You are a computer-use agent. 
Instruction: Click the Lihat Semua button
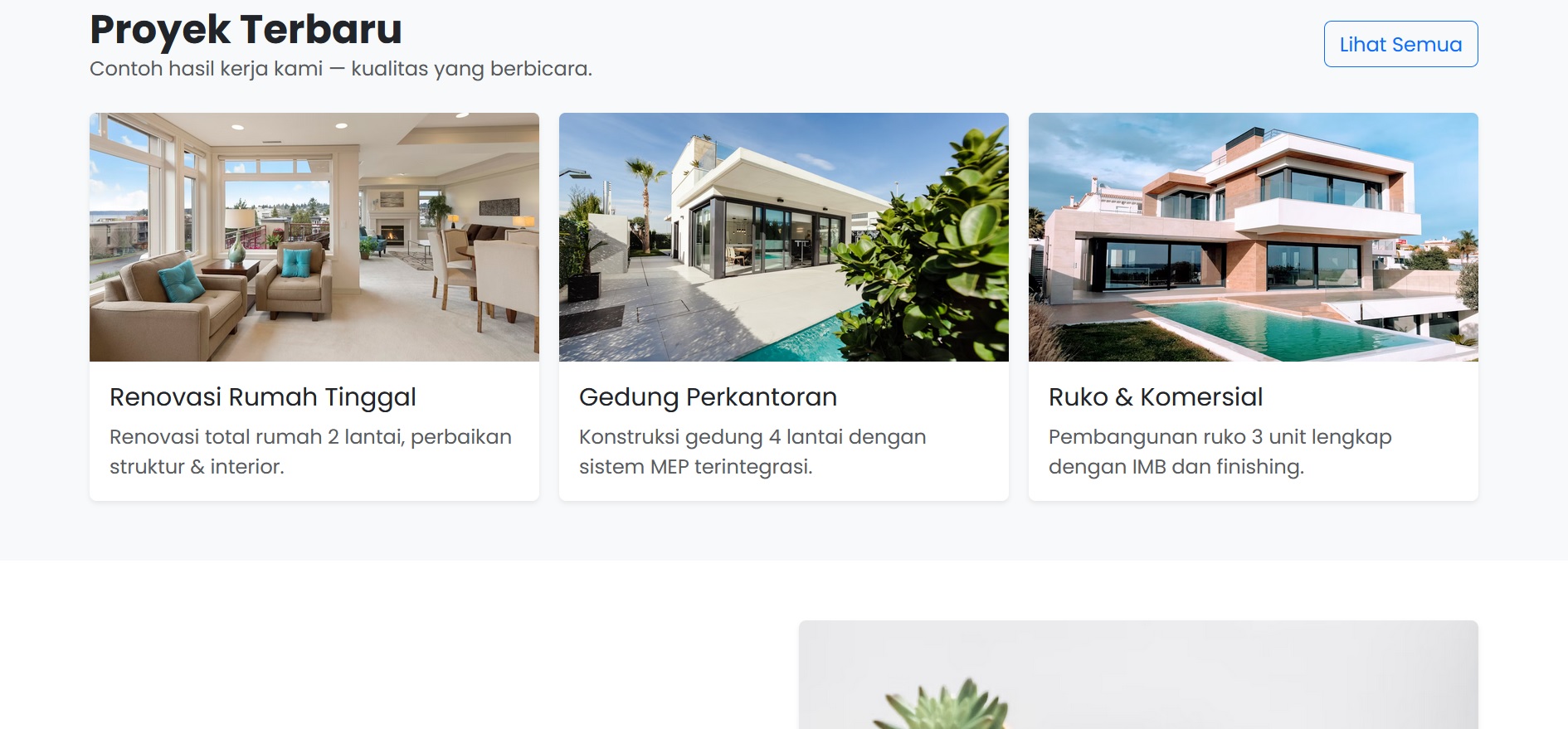[x=1400, y=44]
